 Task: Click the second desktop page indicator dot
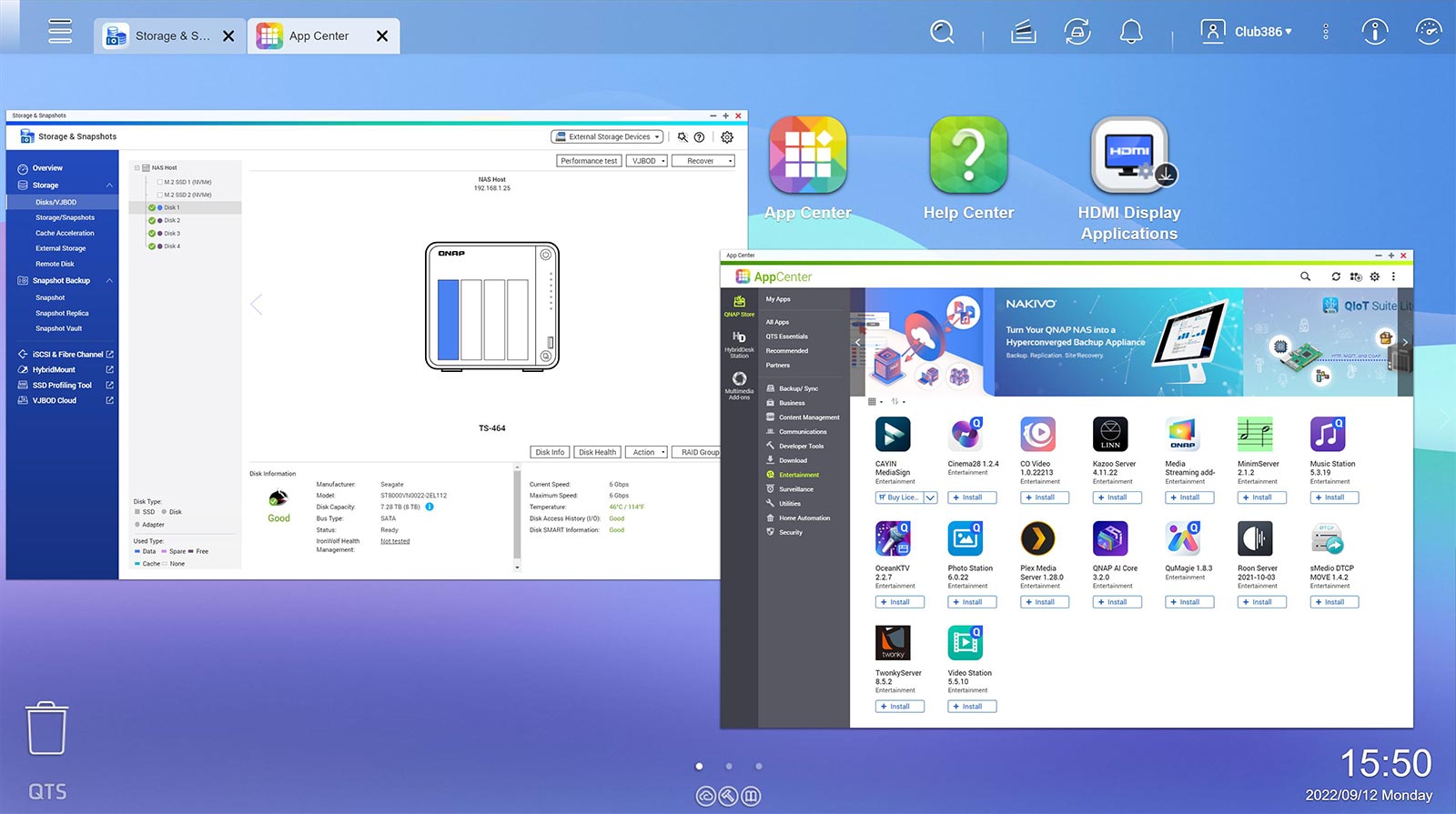click(729, 767)
